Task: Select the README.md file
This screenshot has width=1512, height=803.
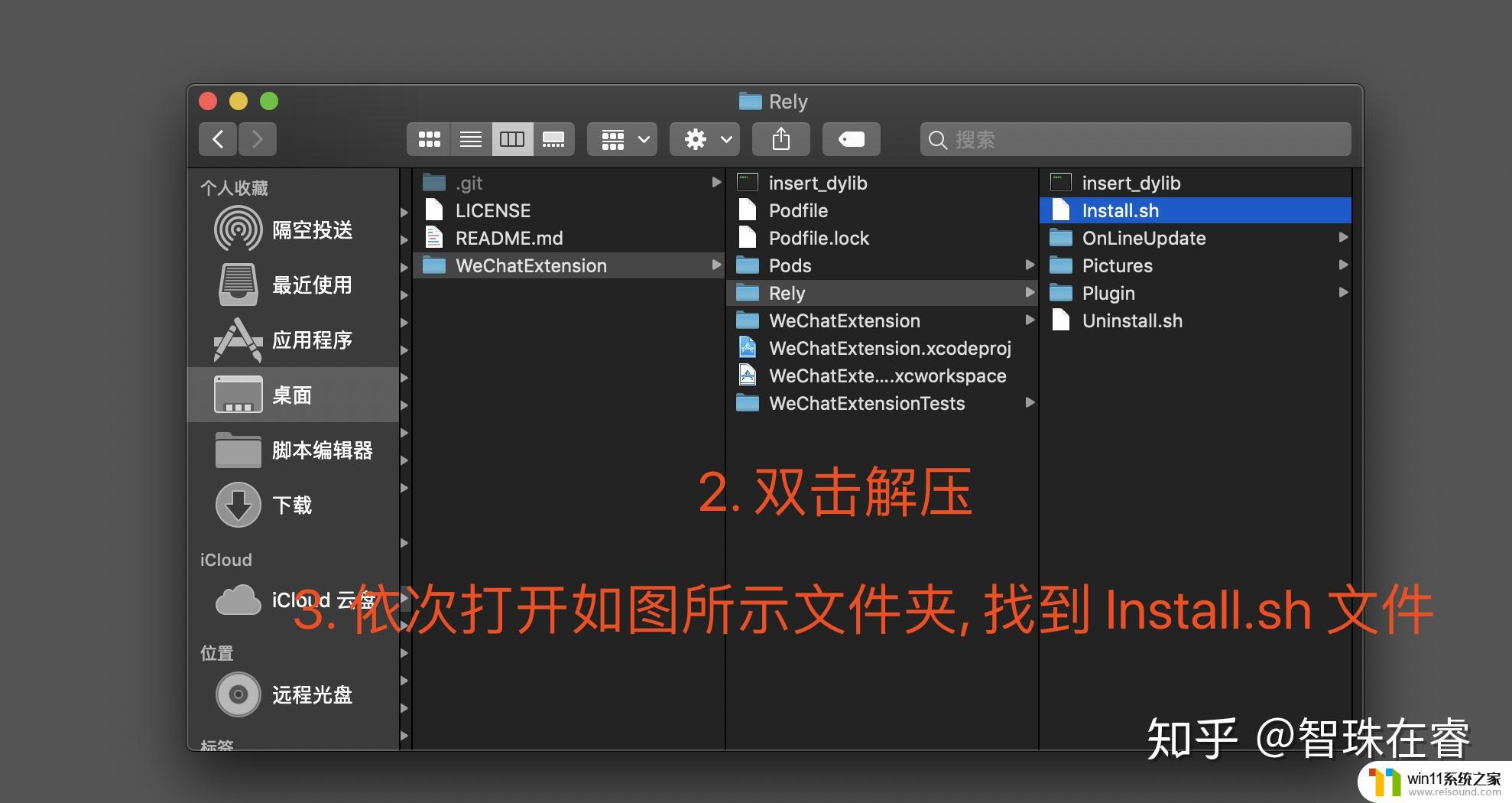Action: [x=569, y=238]
